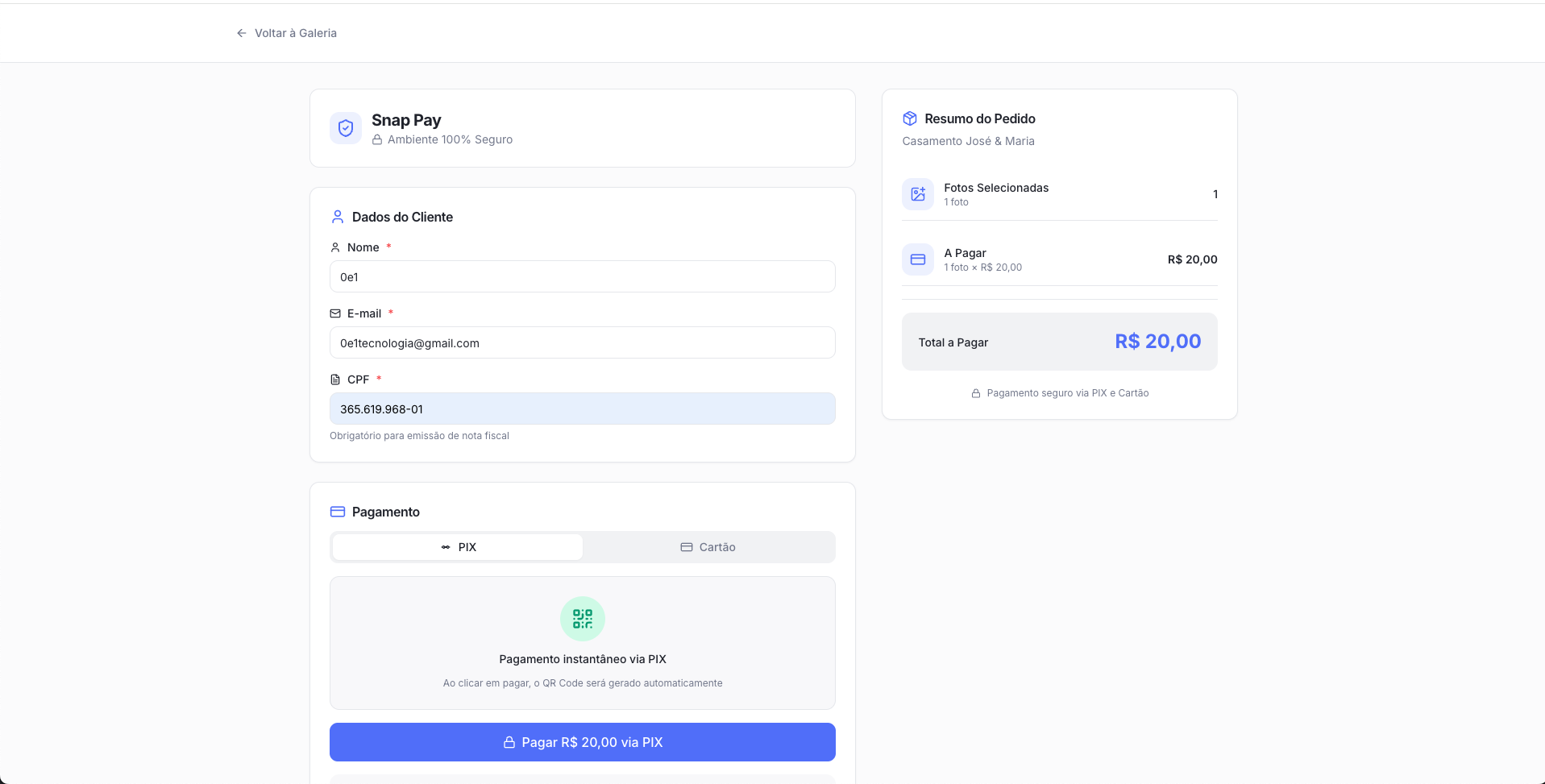Click the small user icon beside Nome
1545x784 pixels.
pyautogui.click(x=335, y=247)
